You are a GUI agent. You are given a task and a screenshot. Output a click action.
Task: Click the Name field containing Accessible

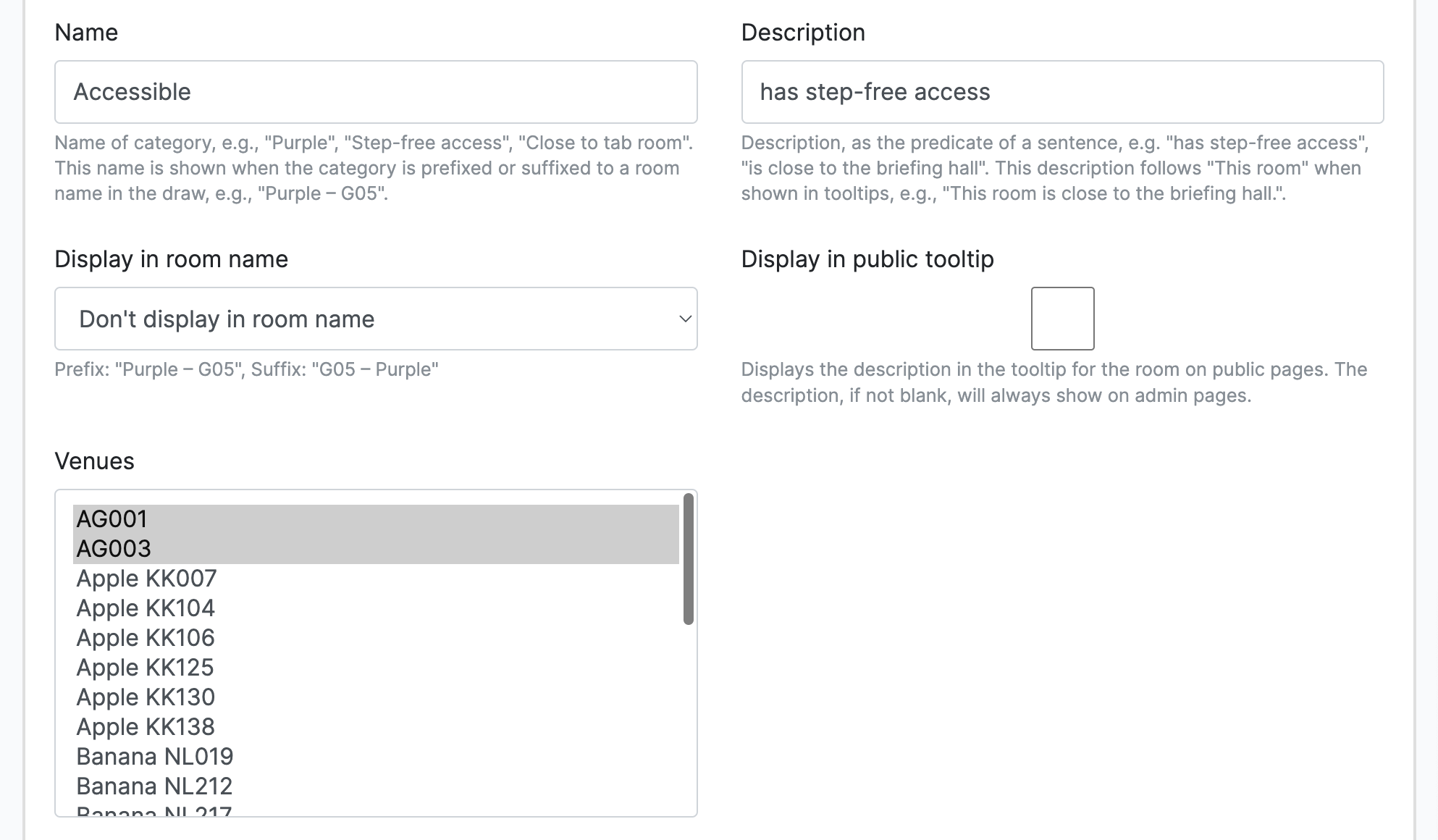(x=376, y=92)
